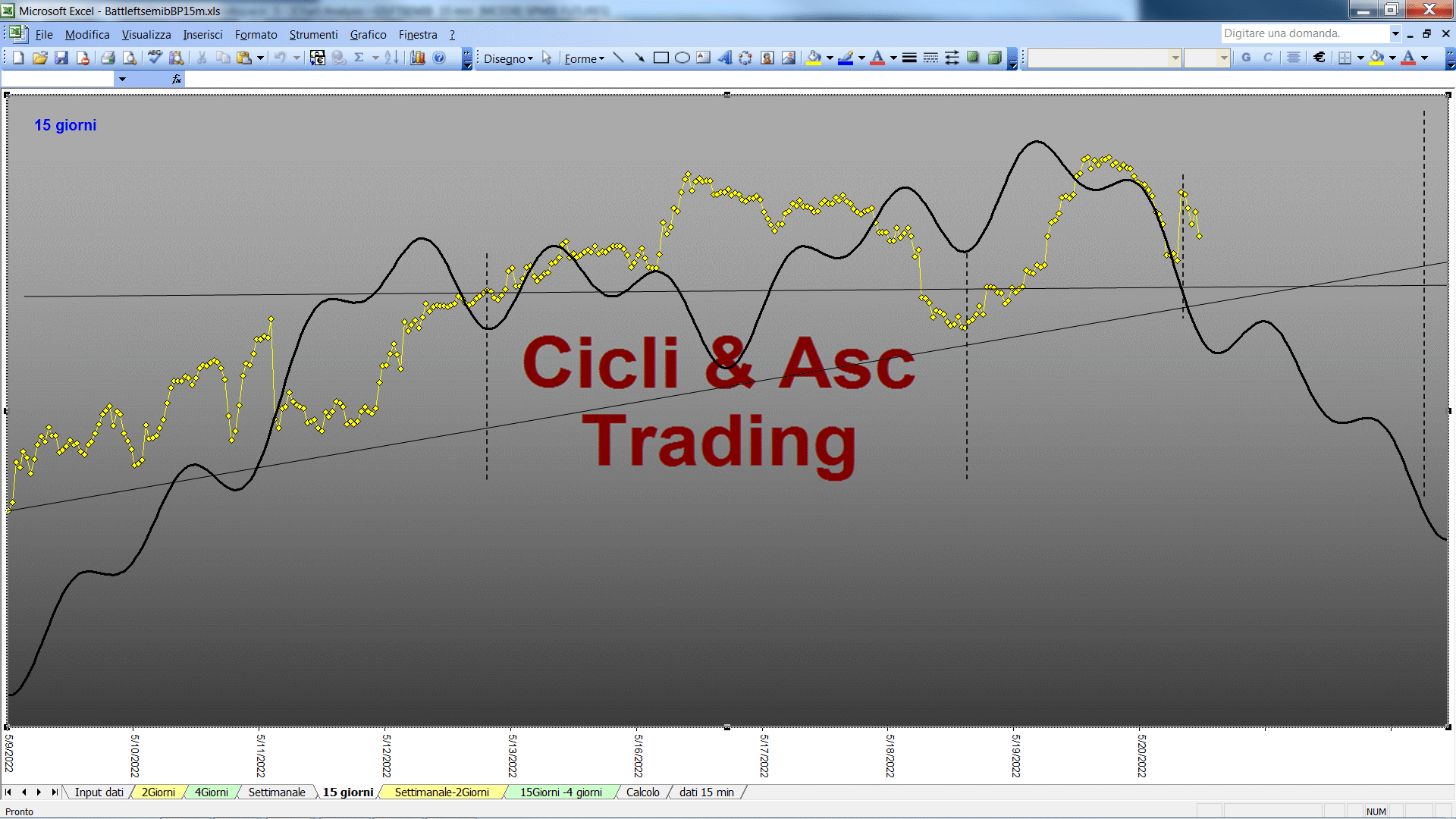The height and width of the screenshot is (819, 1456).
Task: Open the Inserisci menu
Action: tap(202, 35)
